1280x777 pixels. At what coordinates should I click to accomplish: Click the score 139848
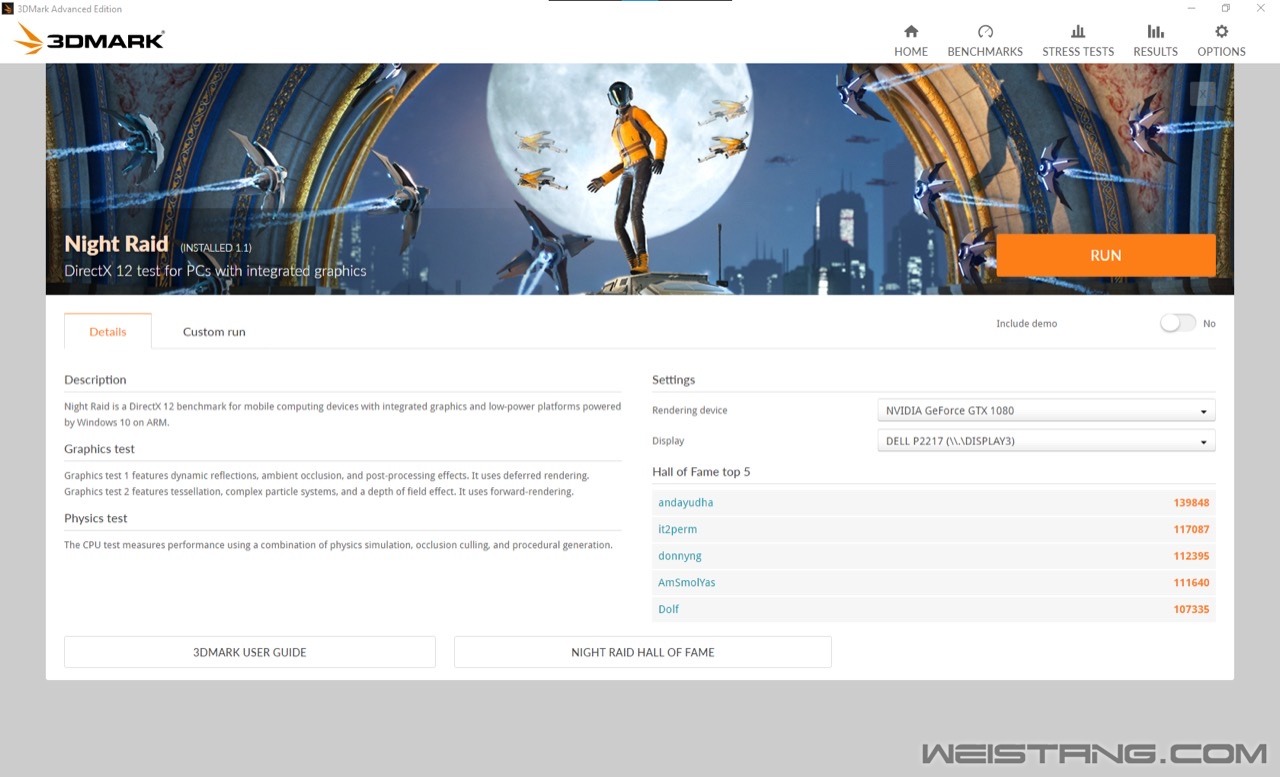(1191, 503)
